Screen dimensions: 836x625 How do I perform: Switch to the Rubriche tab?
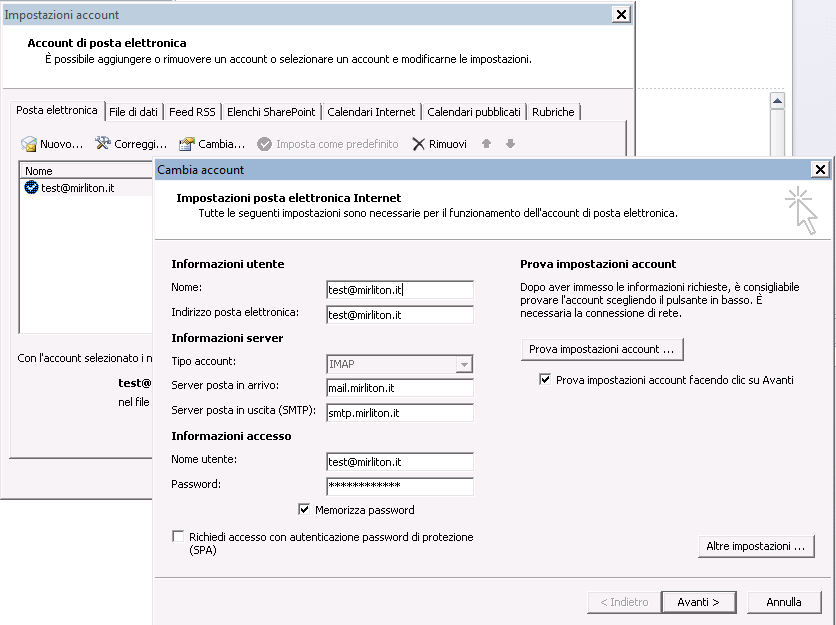pyautogui.click(x=553, y=112)
